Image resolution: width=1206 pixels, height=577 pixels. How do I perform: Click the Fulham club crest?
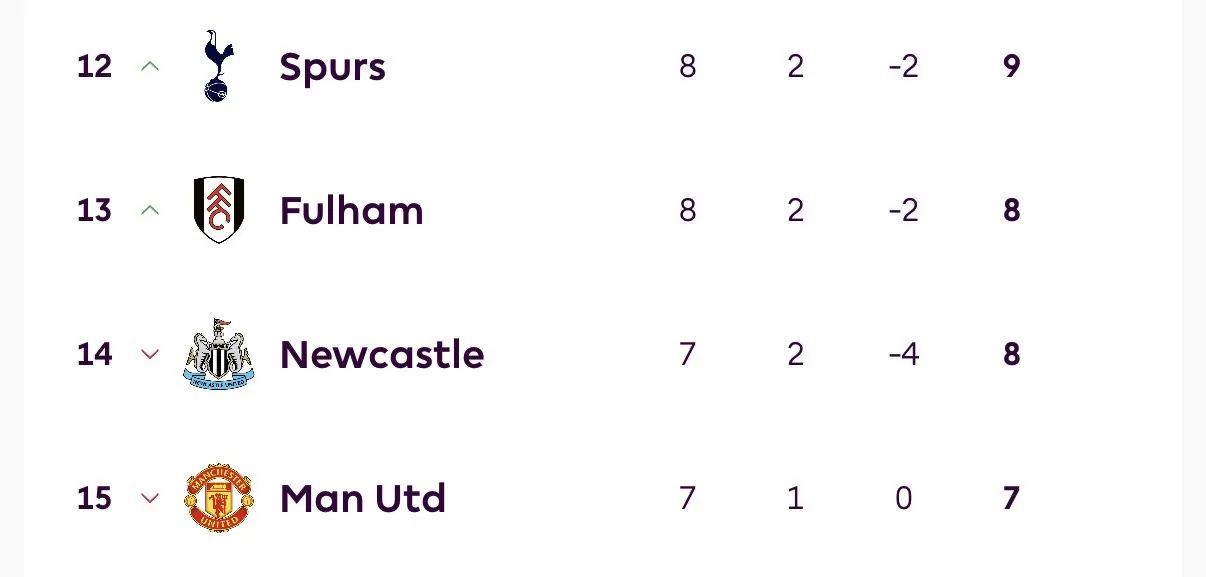click(x=218, y=210)
